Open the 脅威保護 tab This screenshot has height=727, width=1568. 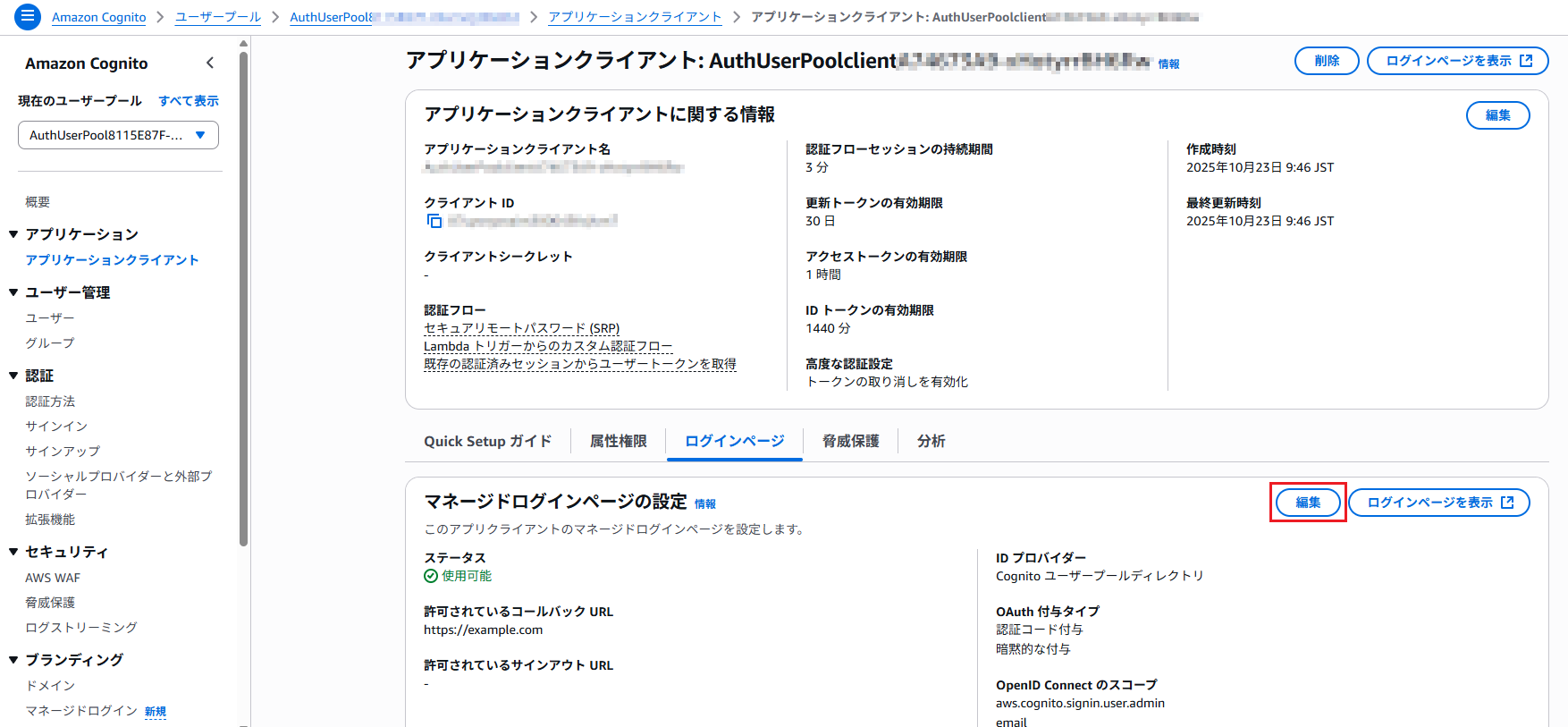pos(851,441)
